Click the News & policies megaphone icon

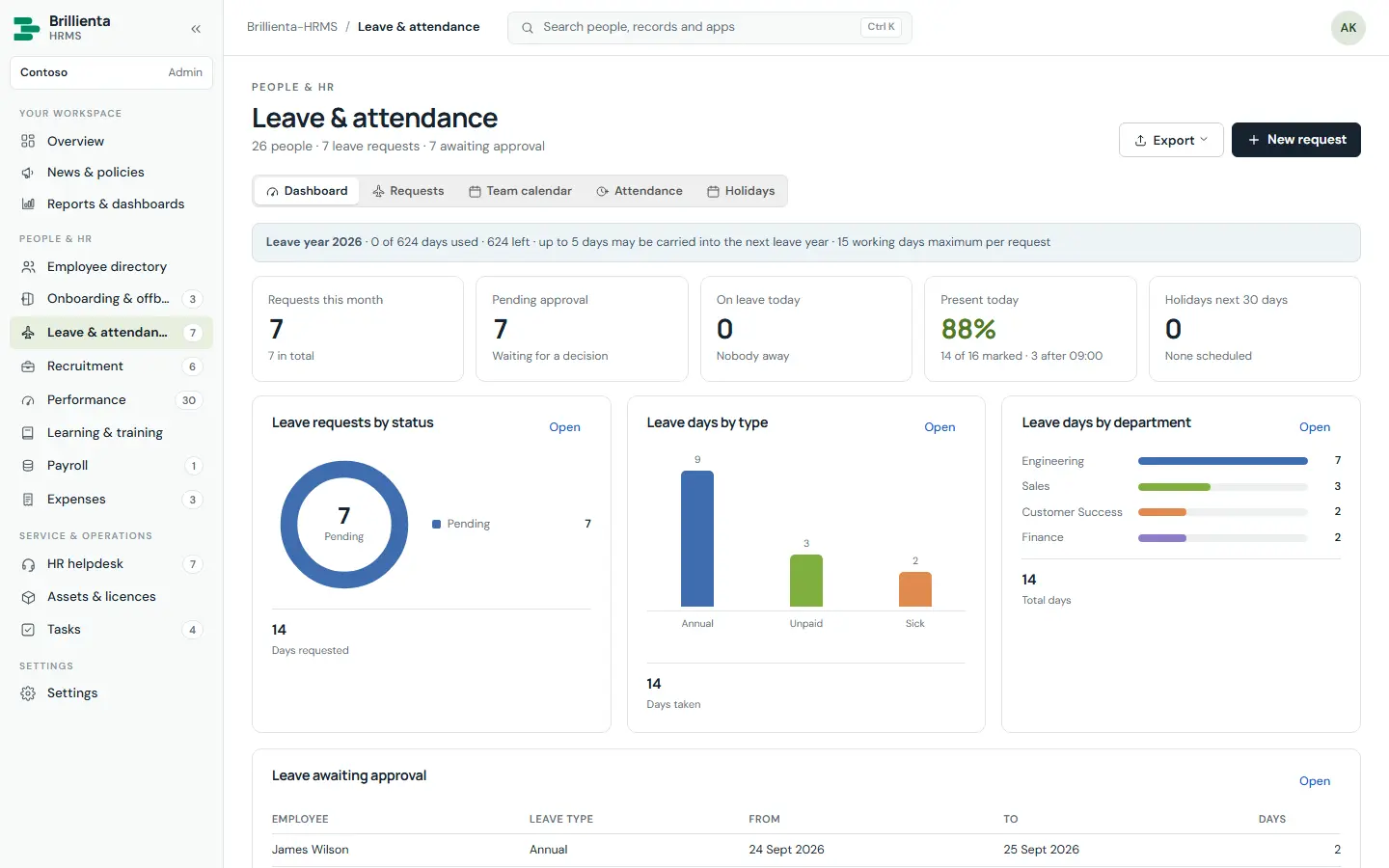click(x=28, y=173)
